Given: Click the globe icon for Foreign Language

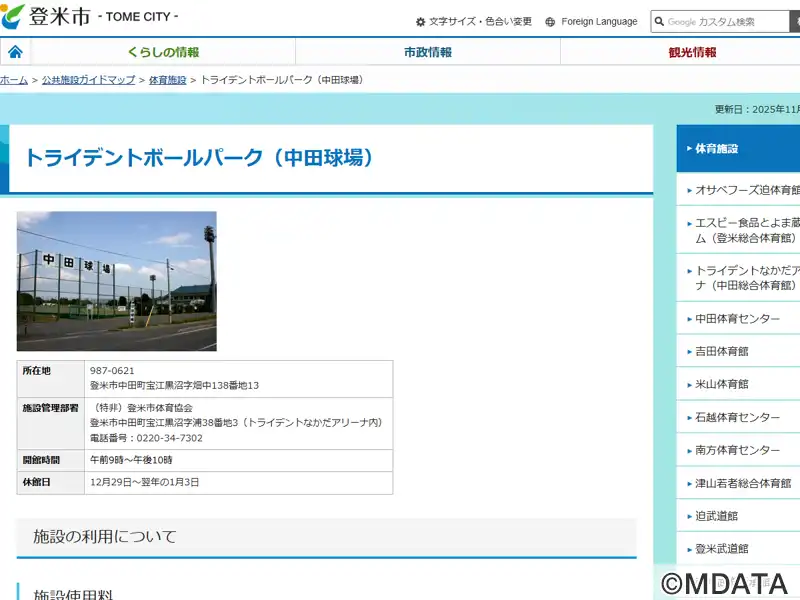Looking at the screenshot, I should click(550, 22).
